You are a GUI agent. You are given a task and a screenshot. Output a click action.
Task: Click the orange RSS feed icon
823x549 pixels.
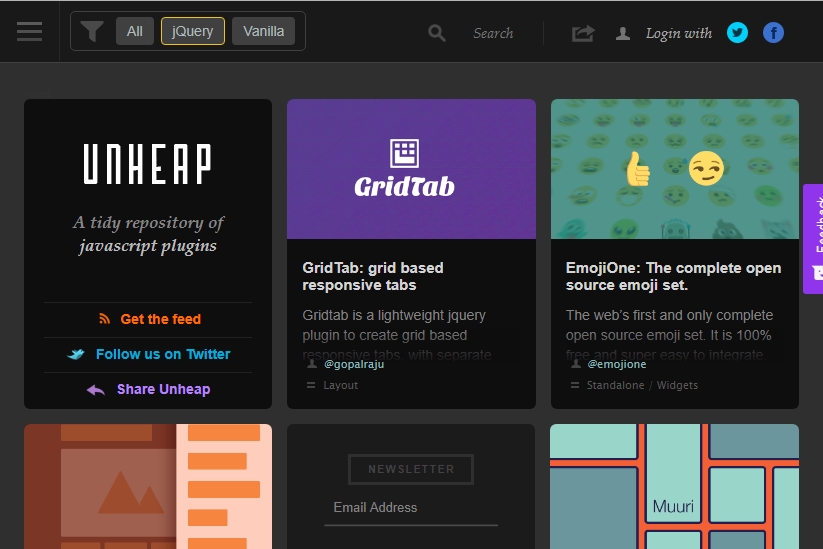tap(104, 319)
